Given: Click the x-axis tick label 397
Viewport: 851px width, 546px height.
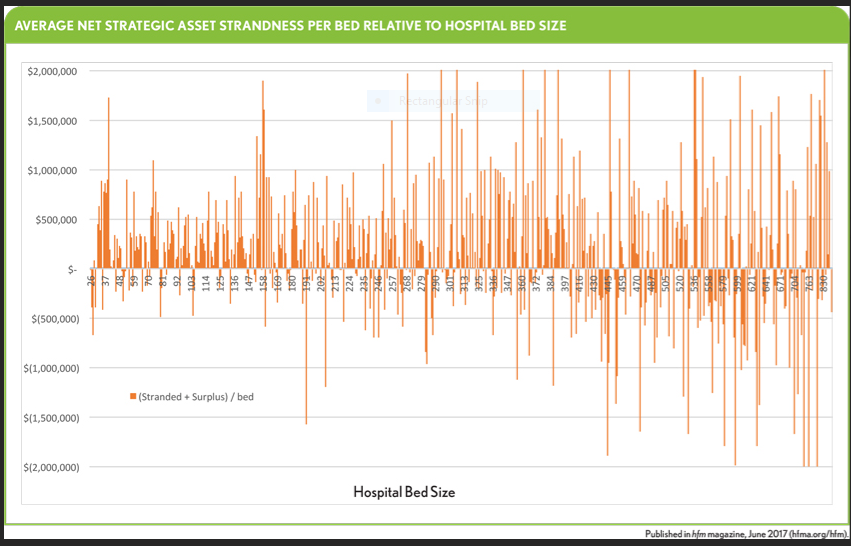Looking at the screenshot, I should point(564,284).
